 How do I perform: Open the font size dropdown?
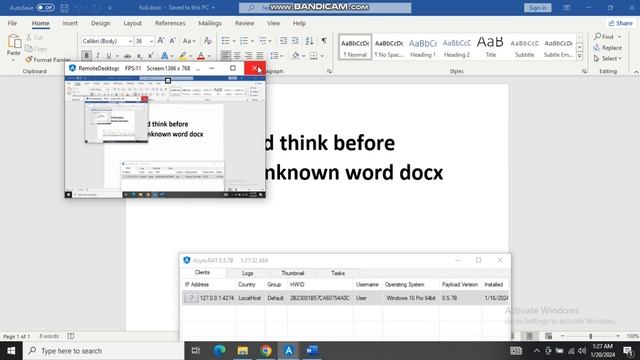pos(151,41)
